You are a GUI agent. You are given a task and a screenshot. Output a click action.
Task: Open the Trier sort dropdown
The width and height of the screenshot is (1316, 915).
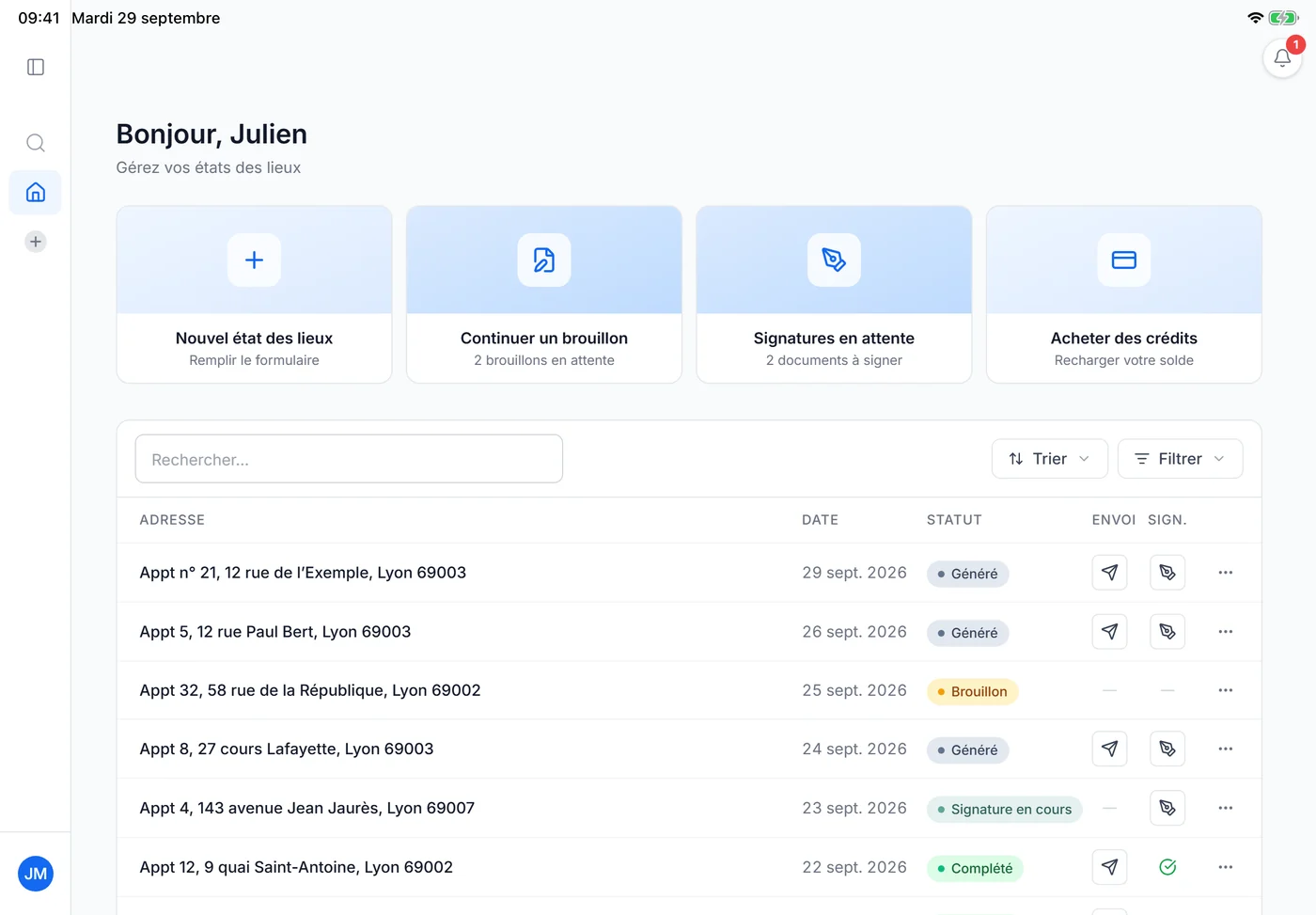[1050, 459]
